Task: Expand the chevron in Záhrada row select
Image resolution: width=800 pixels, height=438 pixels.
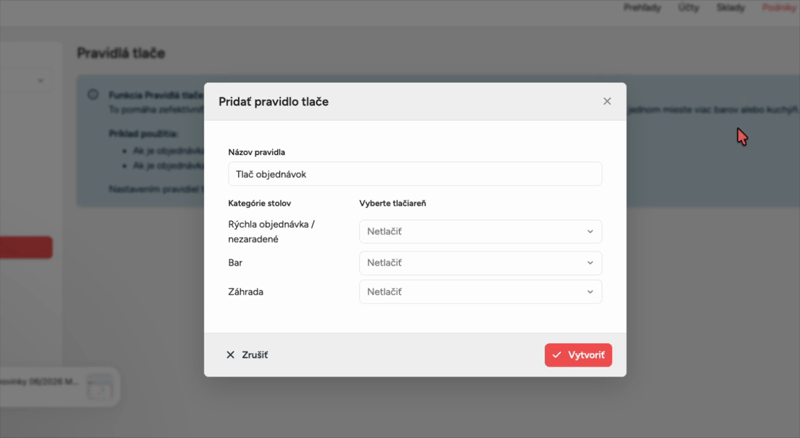Action: click(590, 292)
